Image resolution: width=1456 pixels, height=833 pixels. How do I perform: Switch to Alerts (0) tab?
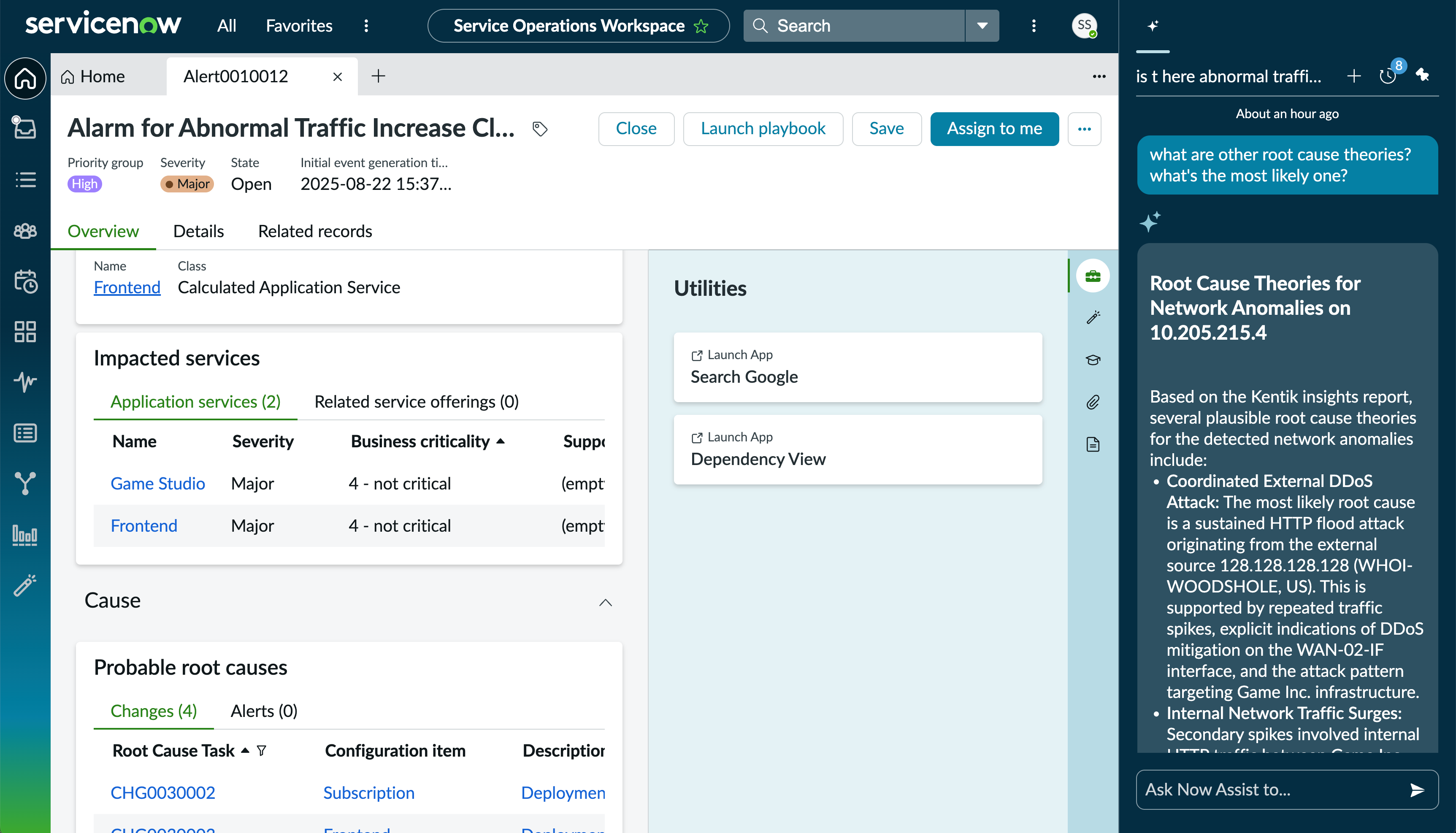(264, 711)
